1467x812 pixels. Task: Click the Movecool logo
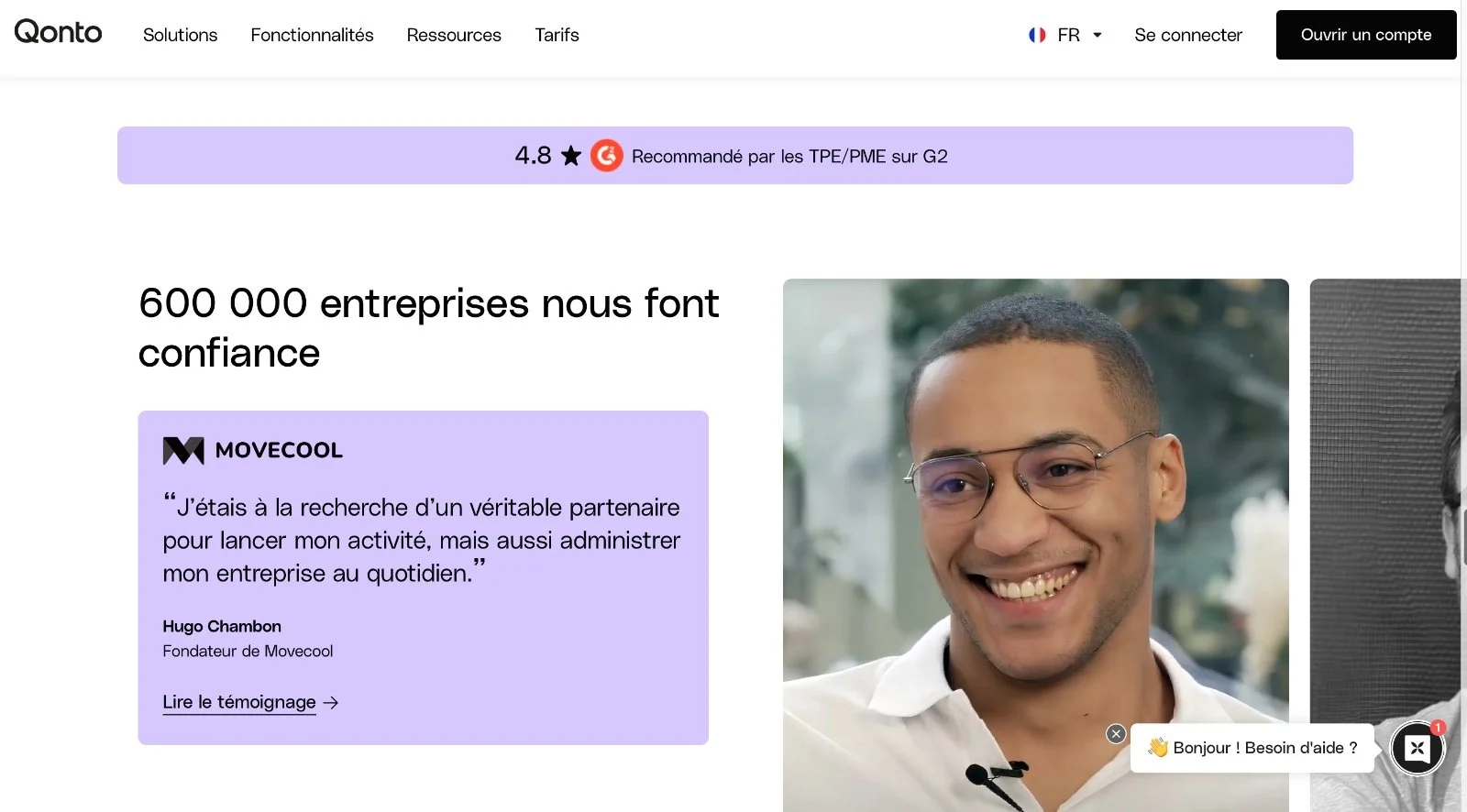tap(252, 450)
